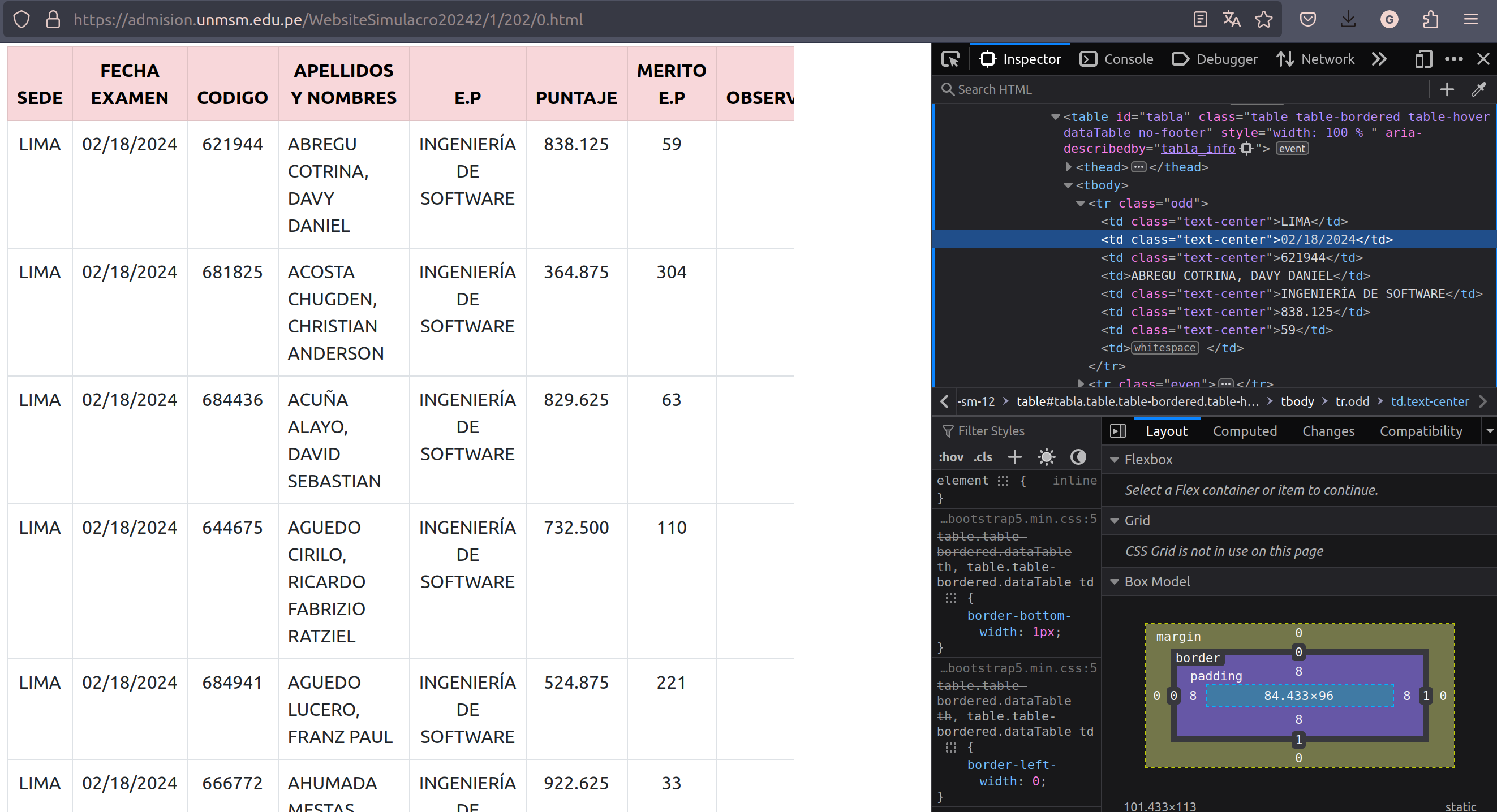Image resolution: width=1497 pixels, height=812 pixels.
Task: Switch to the Console tab
Action: [1116, 59]
